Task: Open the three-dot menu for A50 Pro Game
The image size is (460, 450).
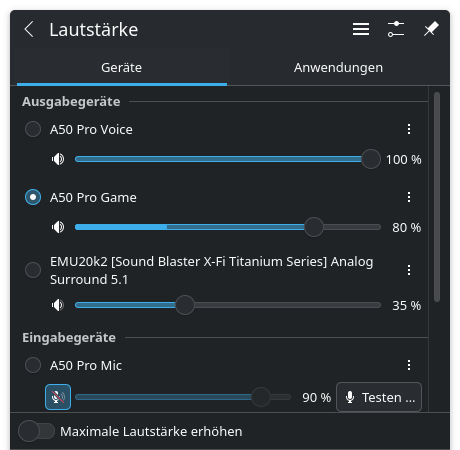Action: click(409, 197)
